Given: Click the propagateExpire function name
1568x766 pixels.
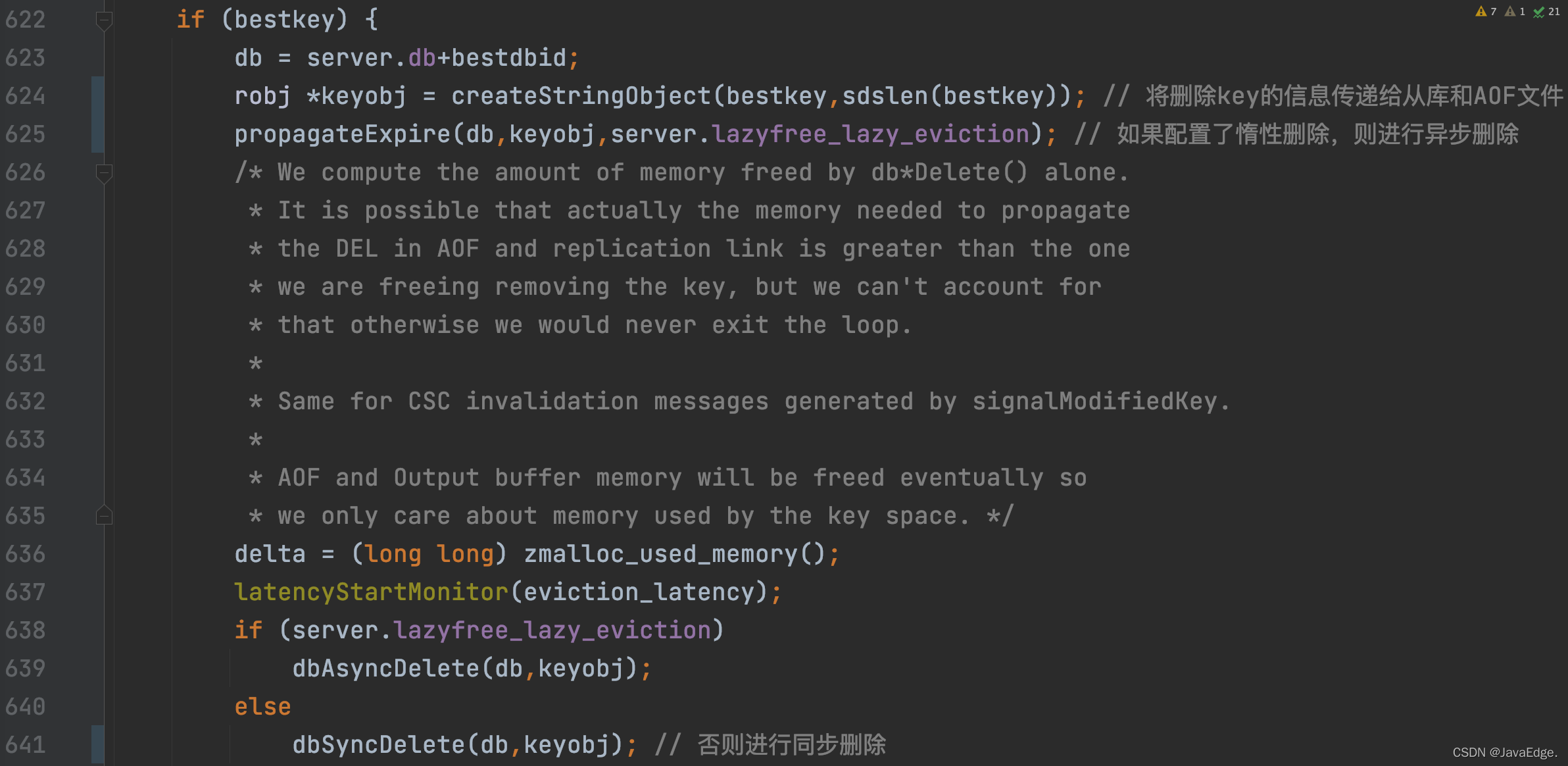Looking at the screenshot, I should (343, 134).
